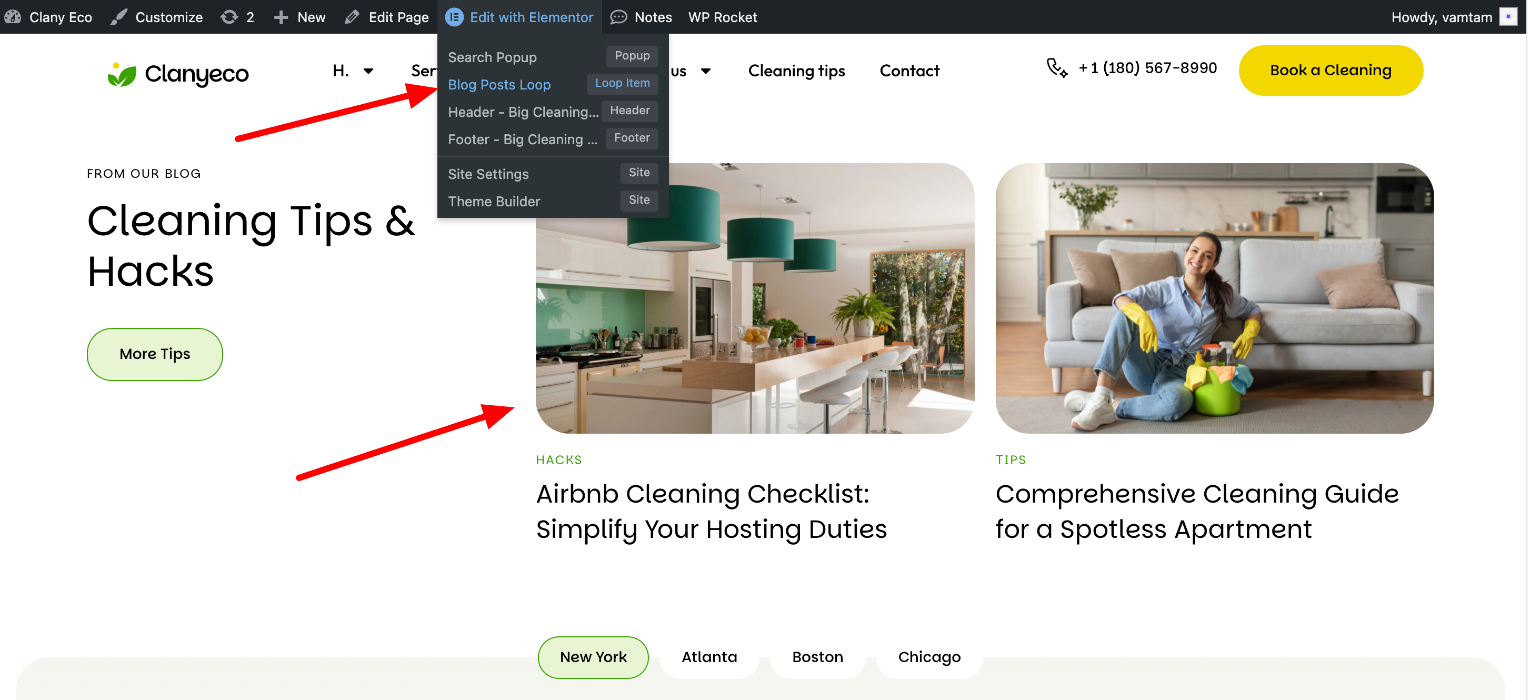Go to Contact nav link
Image resolution: width=1528 pixels, height=700 pixels.
910,71
